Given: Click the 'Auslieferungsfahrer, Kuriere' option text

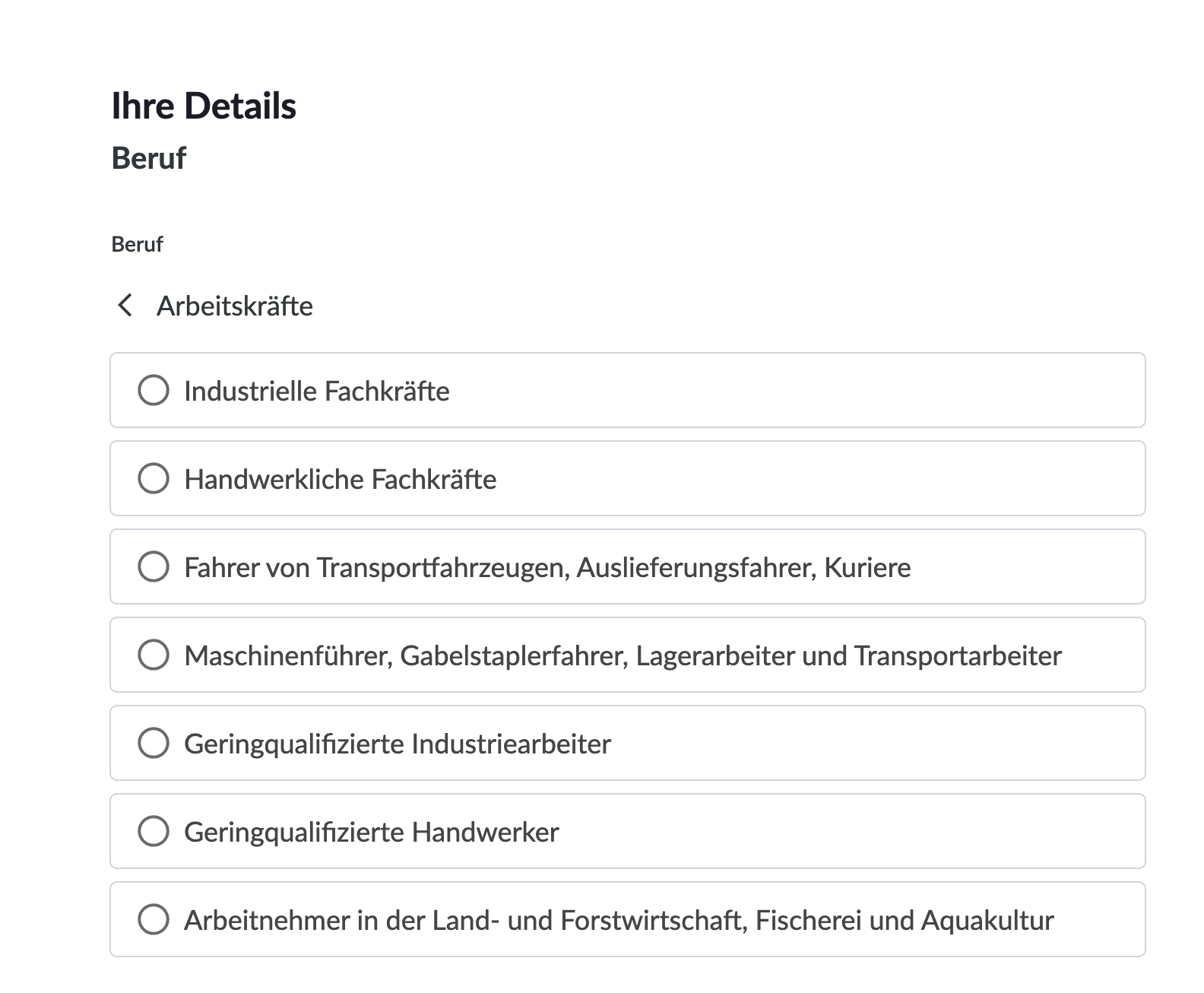Looking at the screenshot, I should (x=743, y=568).
